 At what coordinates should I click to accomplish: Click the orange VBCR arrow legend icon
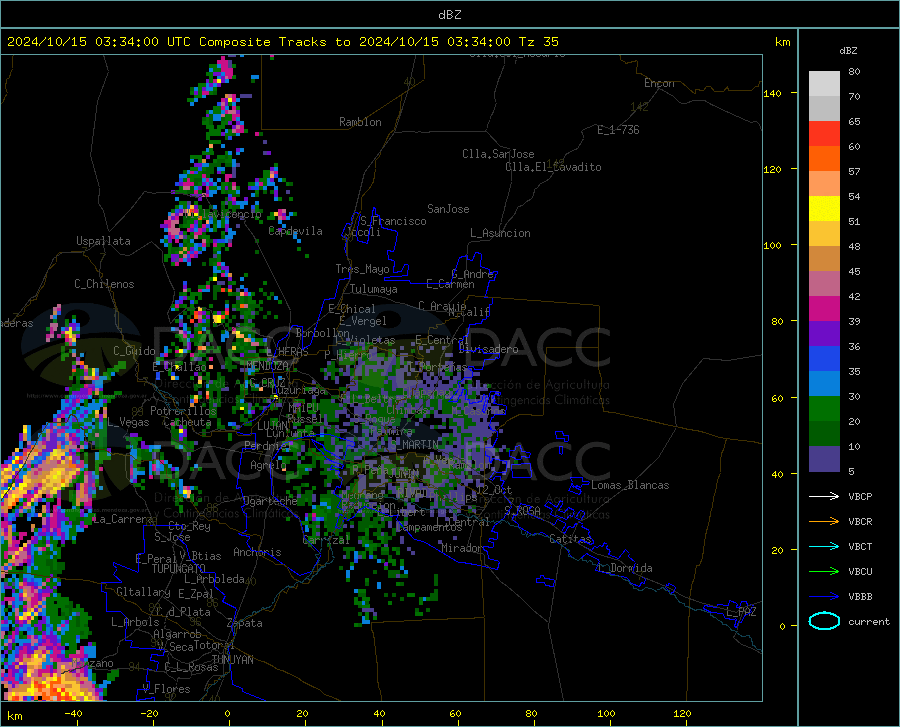click(x=824, y=522)
